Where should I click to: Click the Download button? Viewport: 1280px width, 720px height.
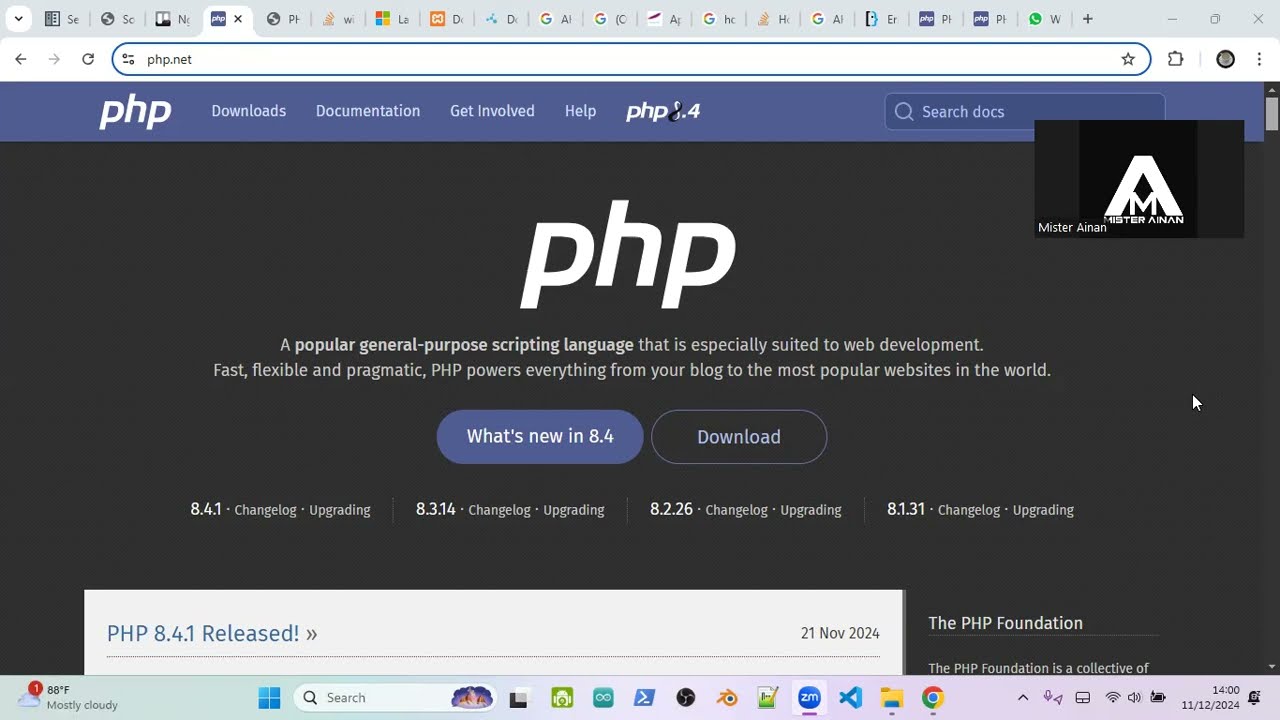(x=739, y=437)
